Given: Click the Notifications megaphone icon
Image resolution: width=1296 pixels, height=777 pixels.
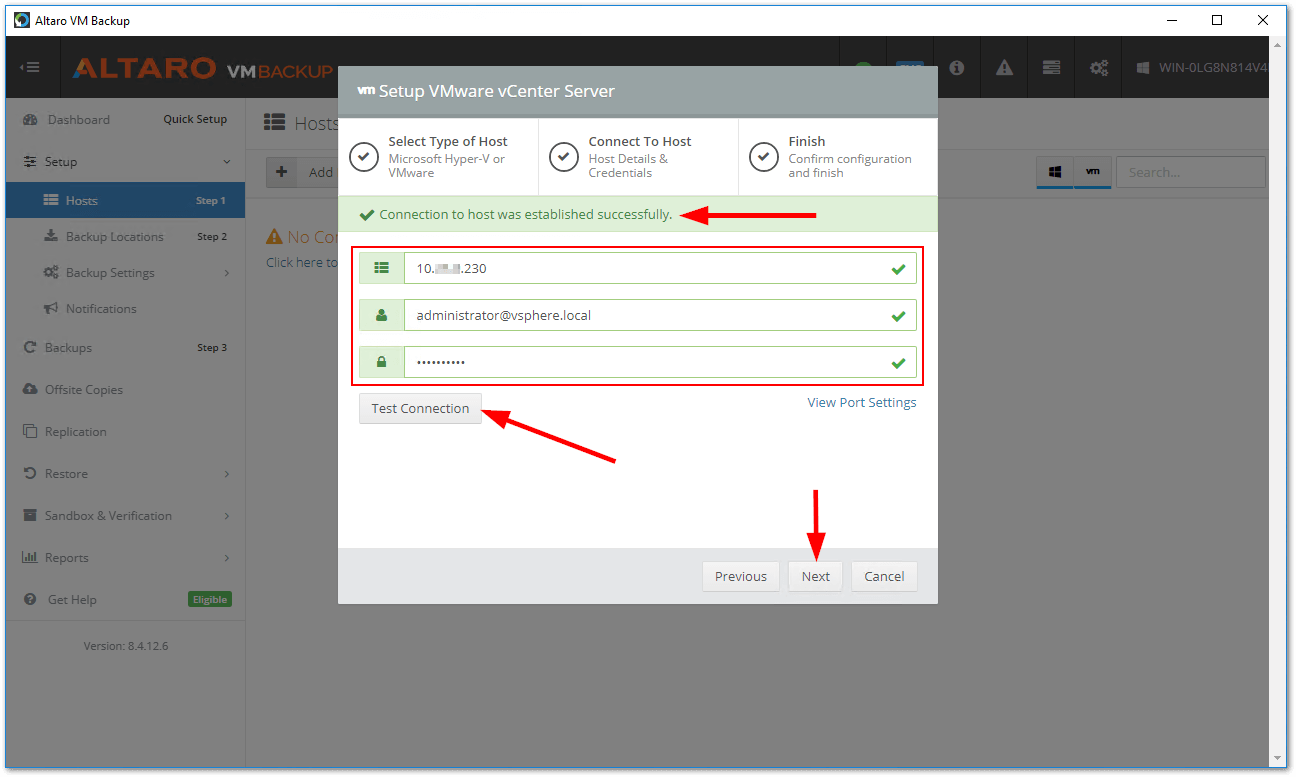Looking at the screenshot, I should pyautogui.click(x=51, y=309).
